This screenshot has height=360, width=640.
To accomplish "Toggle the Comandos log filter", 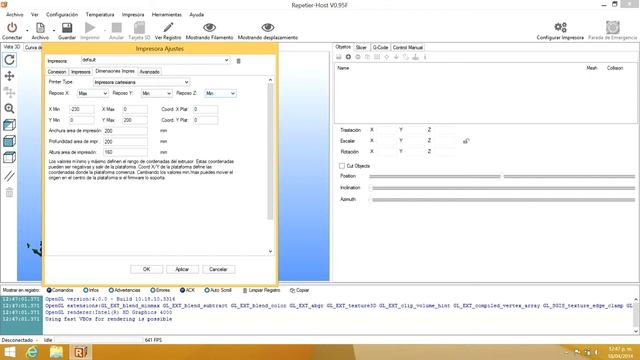I will click(60, 290).
